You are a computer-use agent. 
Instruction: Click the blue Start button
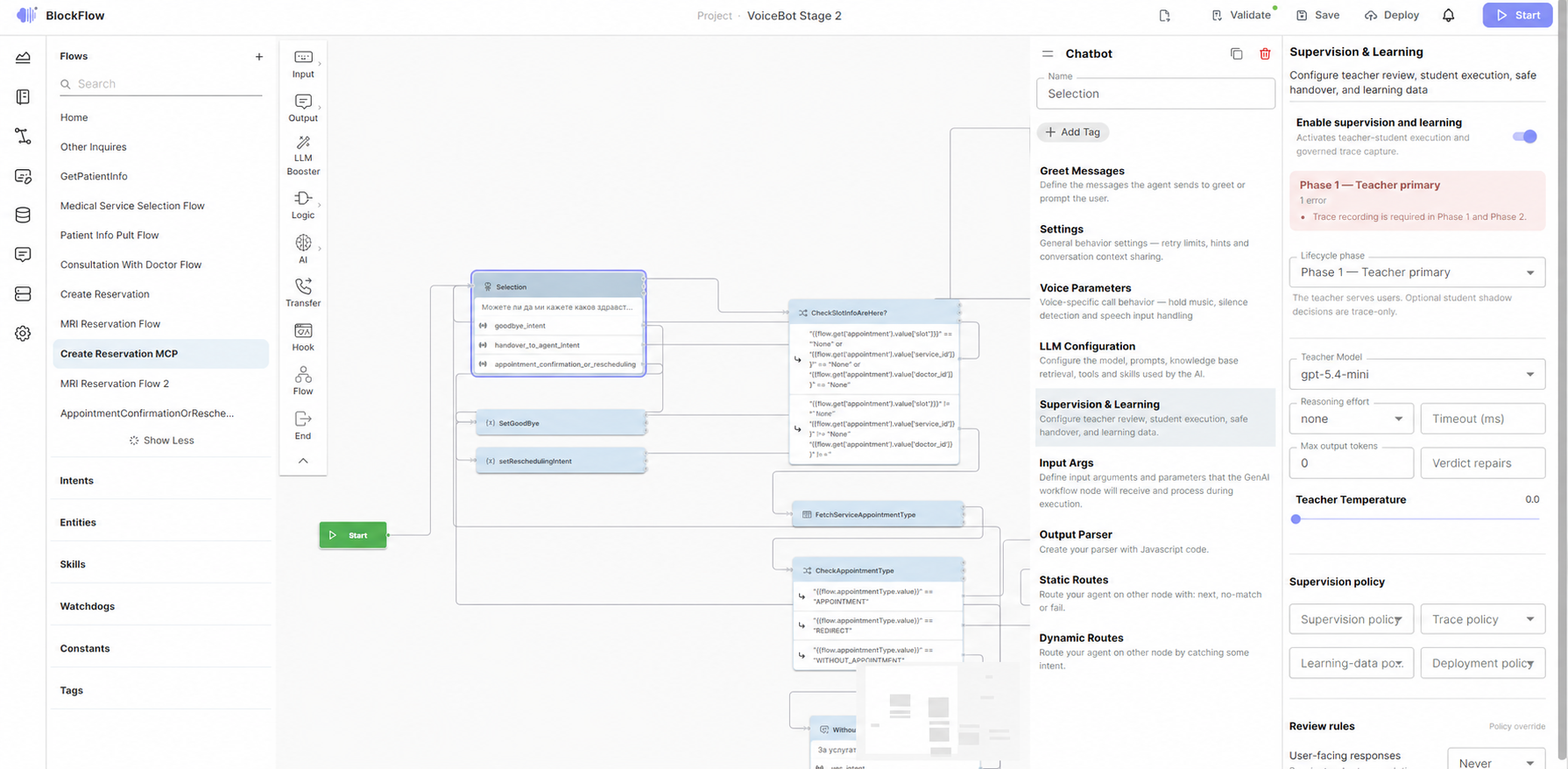coord(1517,15)
